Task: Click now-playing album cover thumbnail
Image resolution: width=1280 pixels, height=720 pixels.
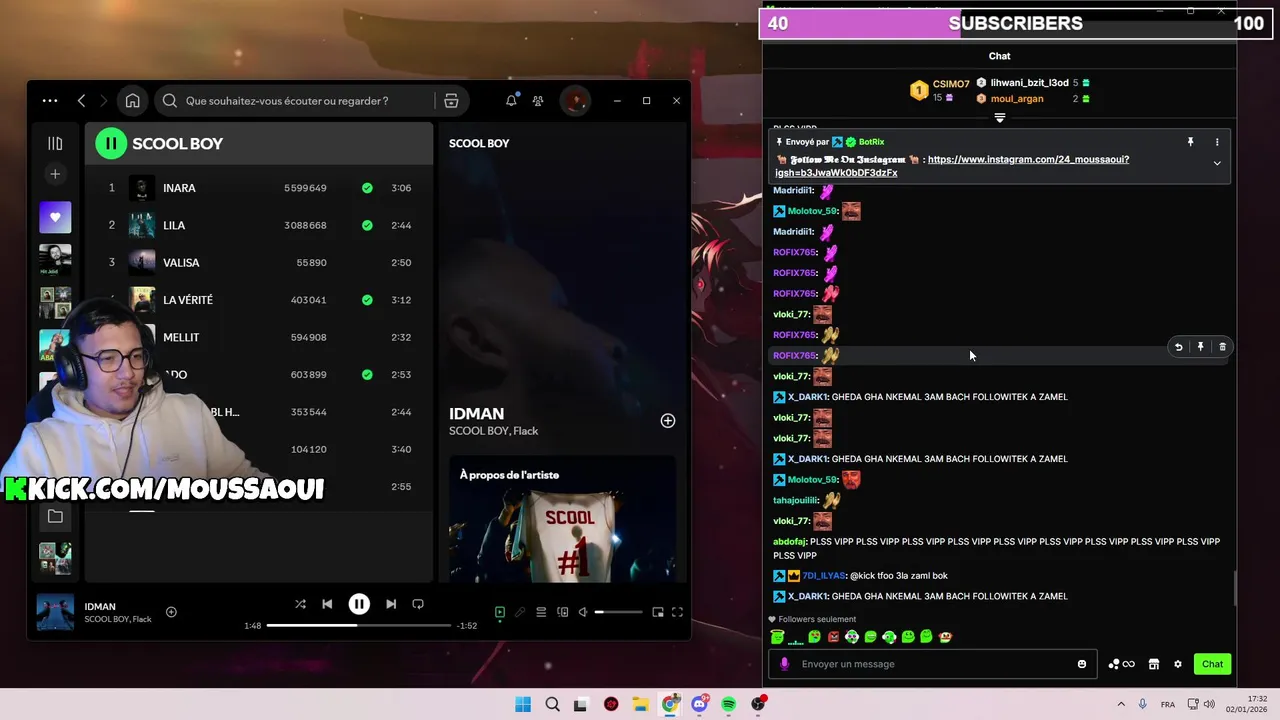Action: 55,612
